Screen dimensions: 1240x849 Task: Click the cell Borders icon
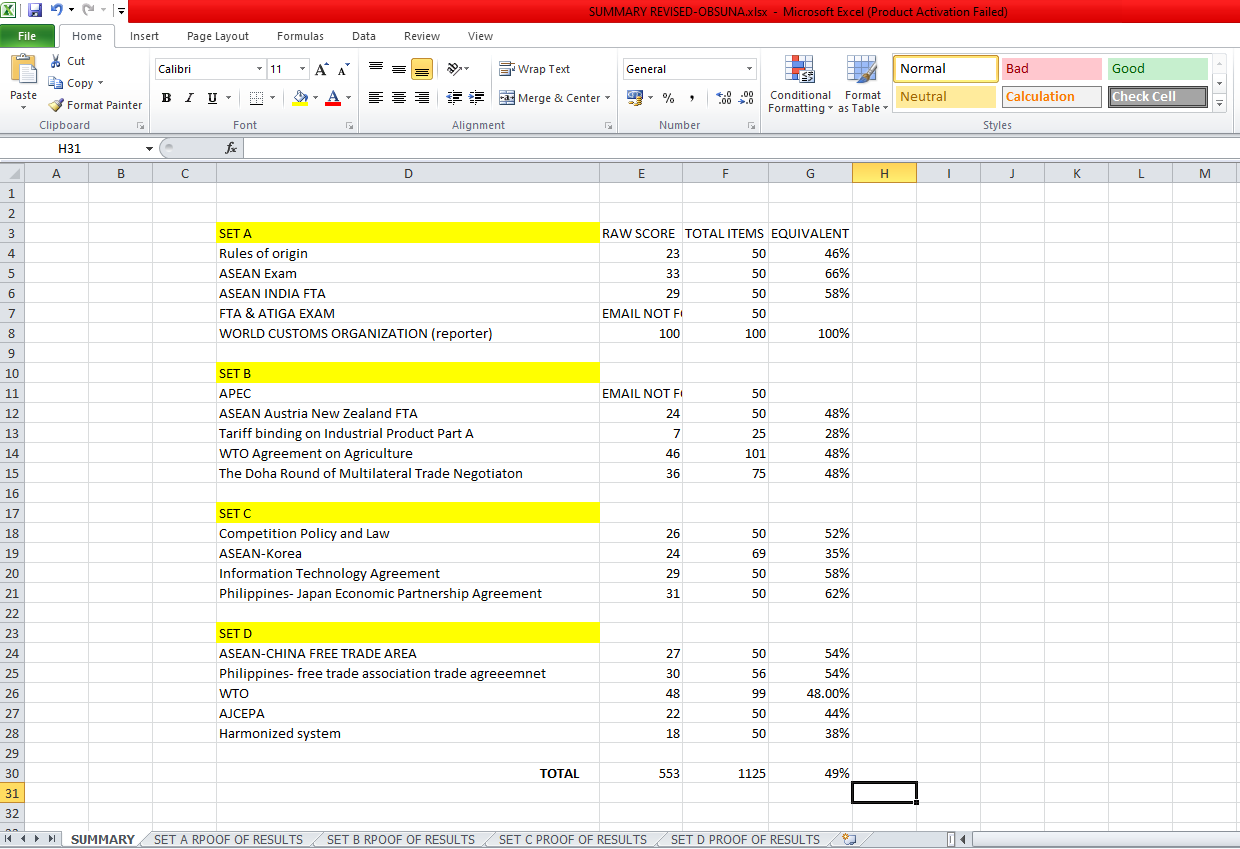[256, 98]
